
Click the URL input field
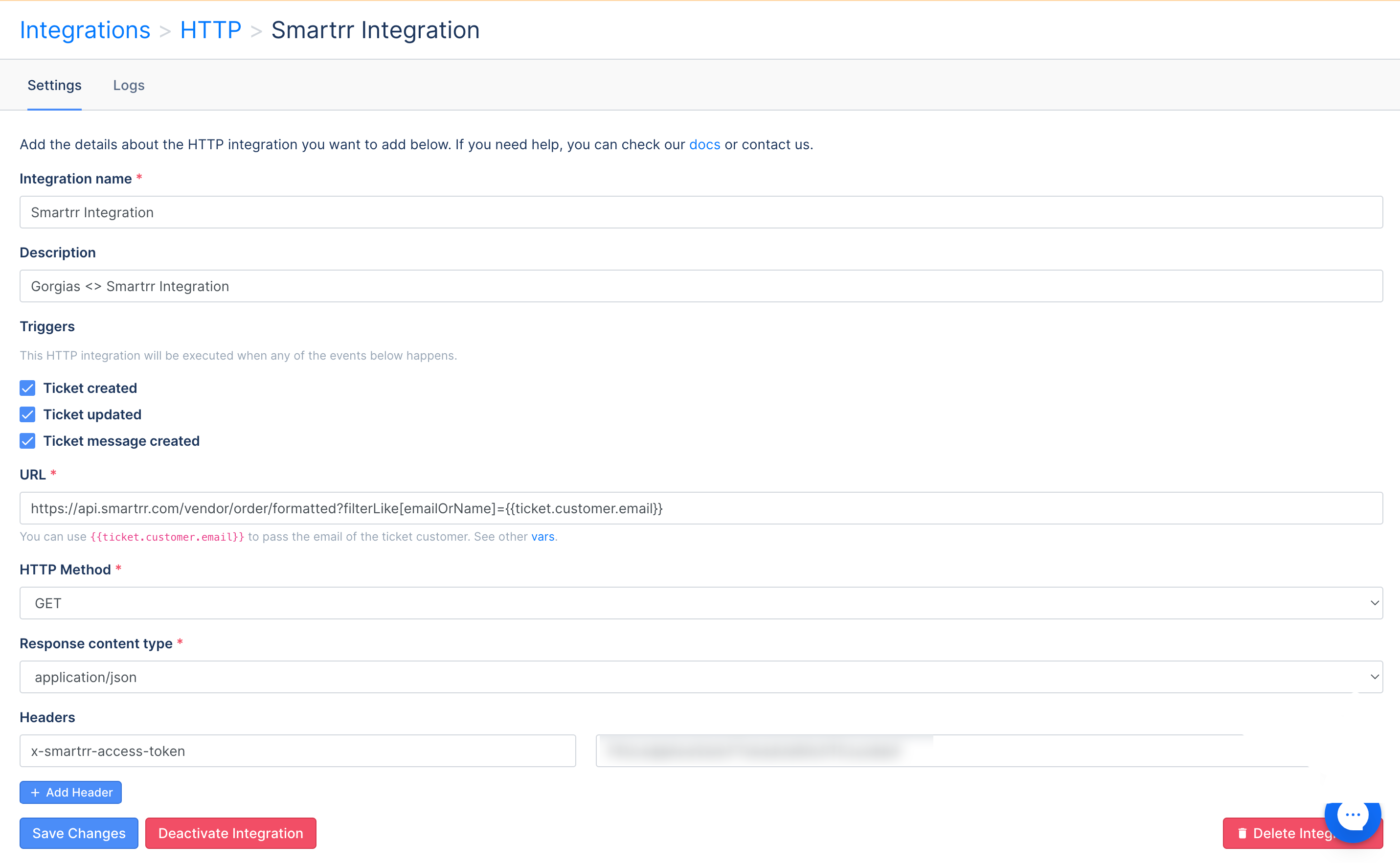pyautogui.click(x=700, y=508)
